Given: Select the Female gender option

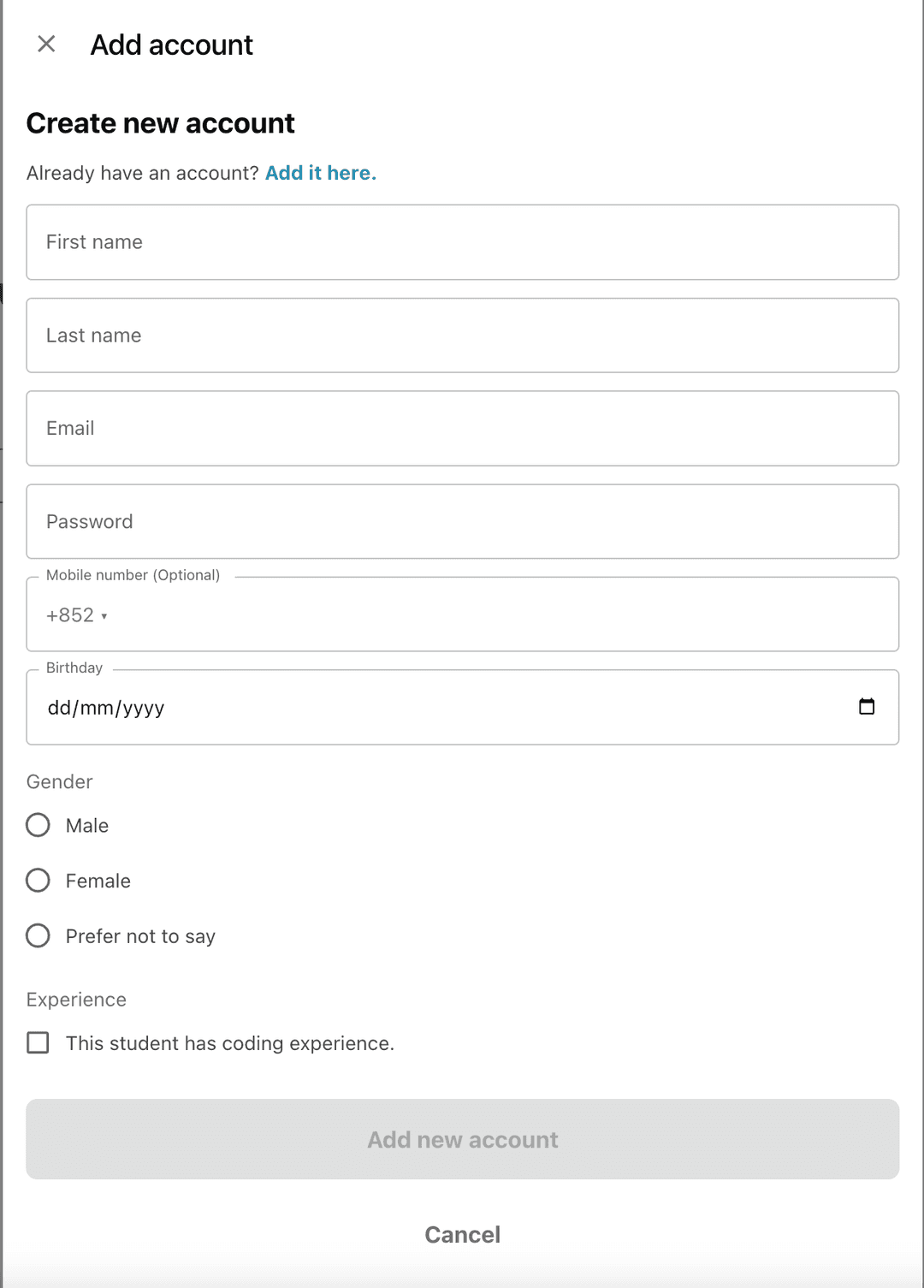Looking at the screenshot, I should pos(38,881).
